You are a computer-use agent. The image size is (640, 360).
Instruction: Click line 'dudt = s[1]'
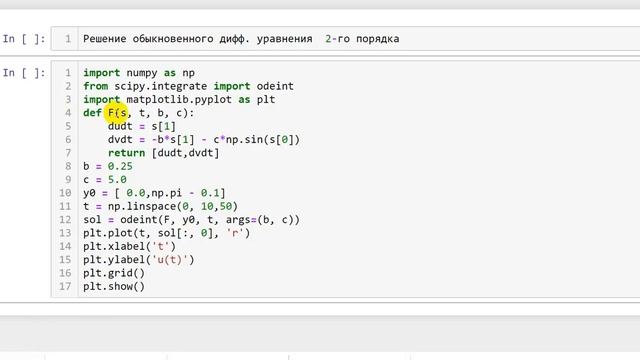pos(142,126)
